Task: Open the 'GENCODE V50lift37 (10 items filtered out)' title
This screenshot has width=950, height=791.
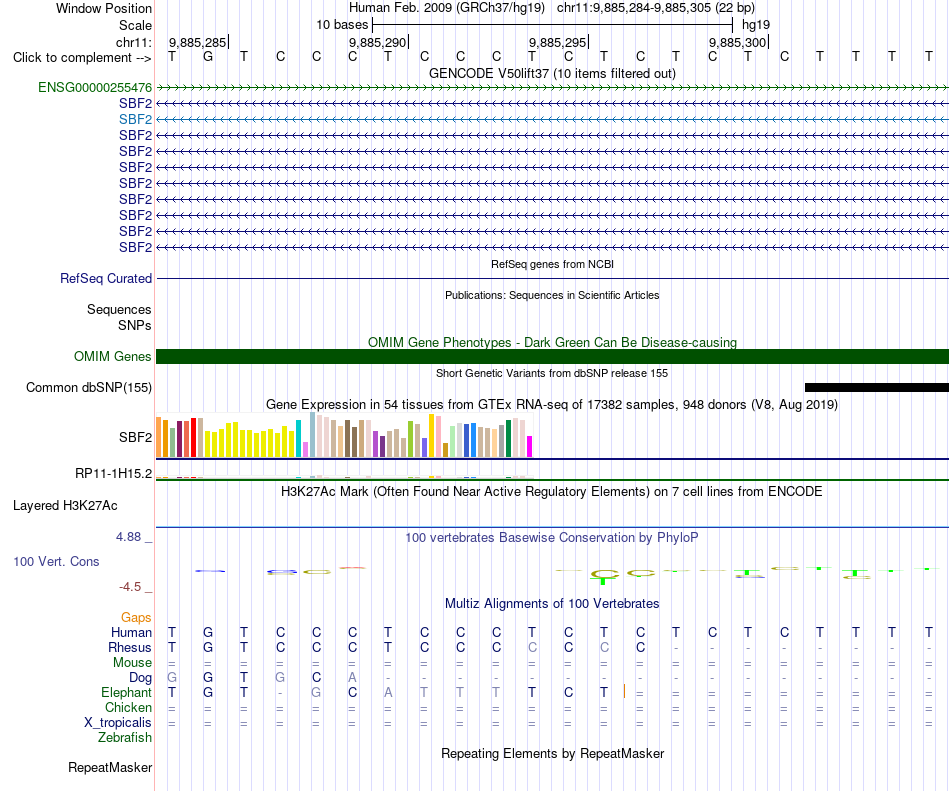Action: pos(552,73)
